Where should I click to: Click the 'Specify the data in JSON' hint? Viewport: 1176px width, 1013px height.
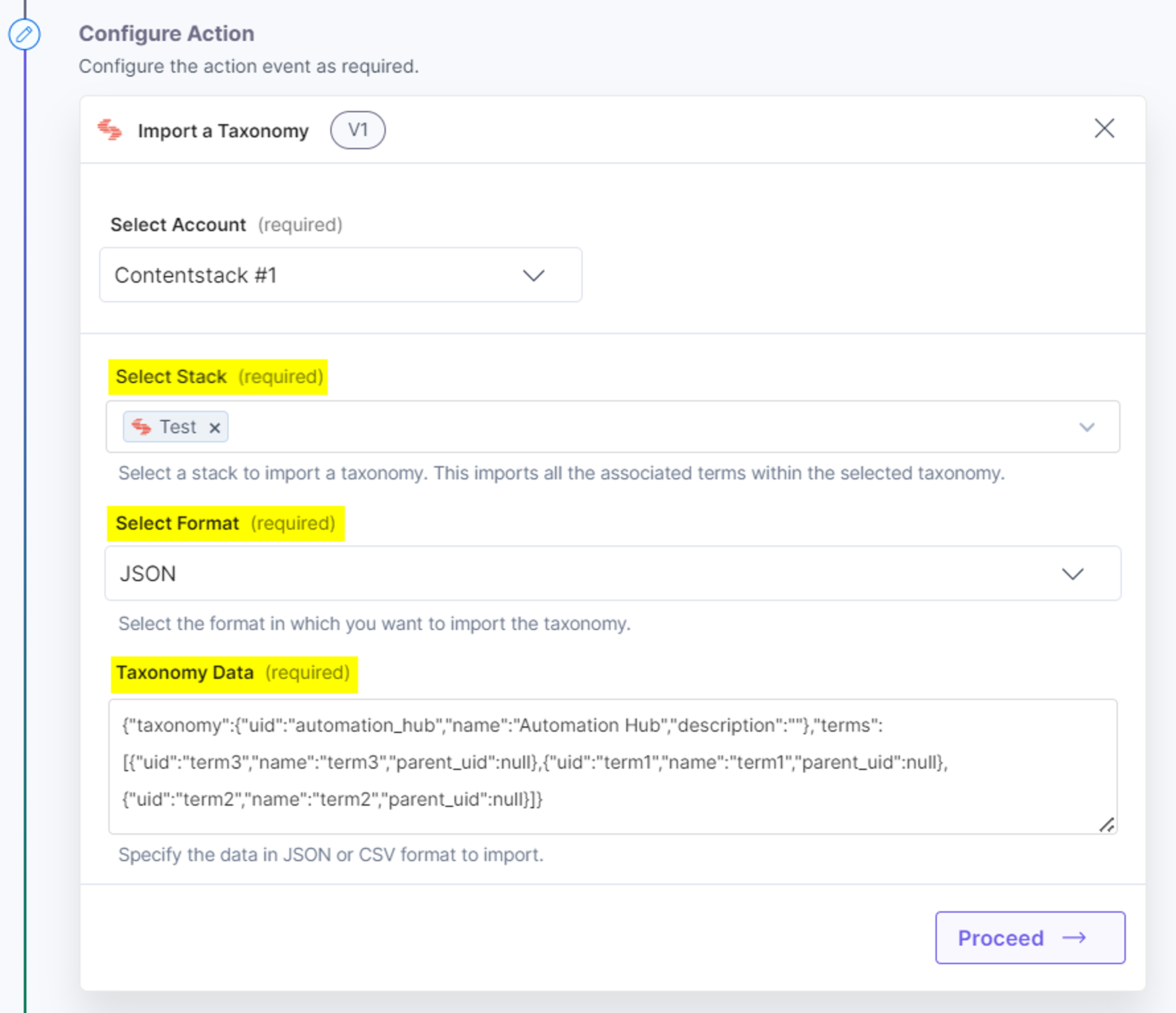point(331,855)
